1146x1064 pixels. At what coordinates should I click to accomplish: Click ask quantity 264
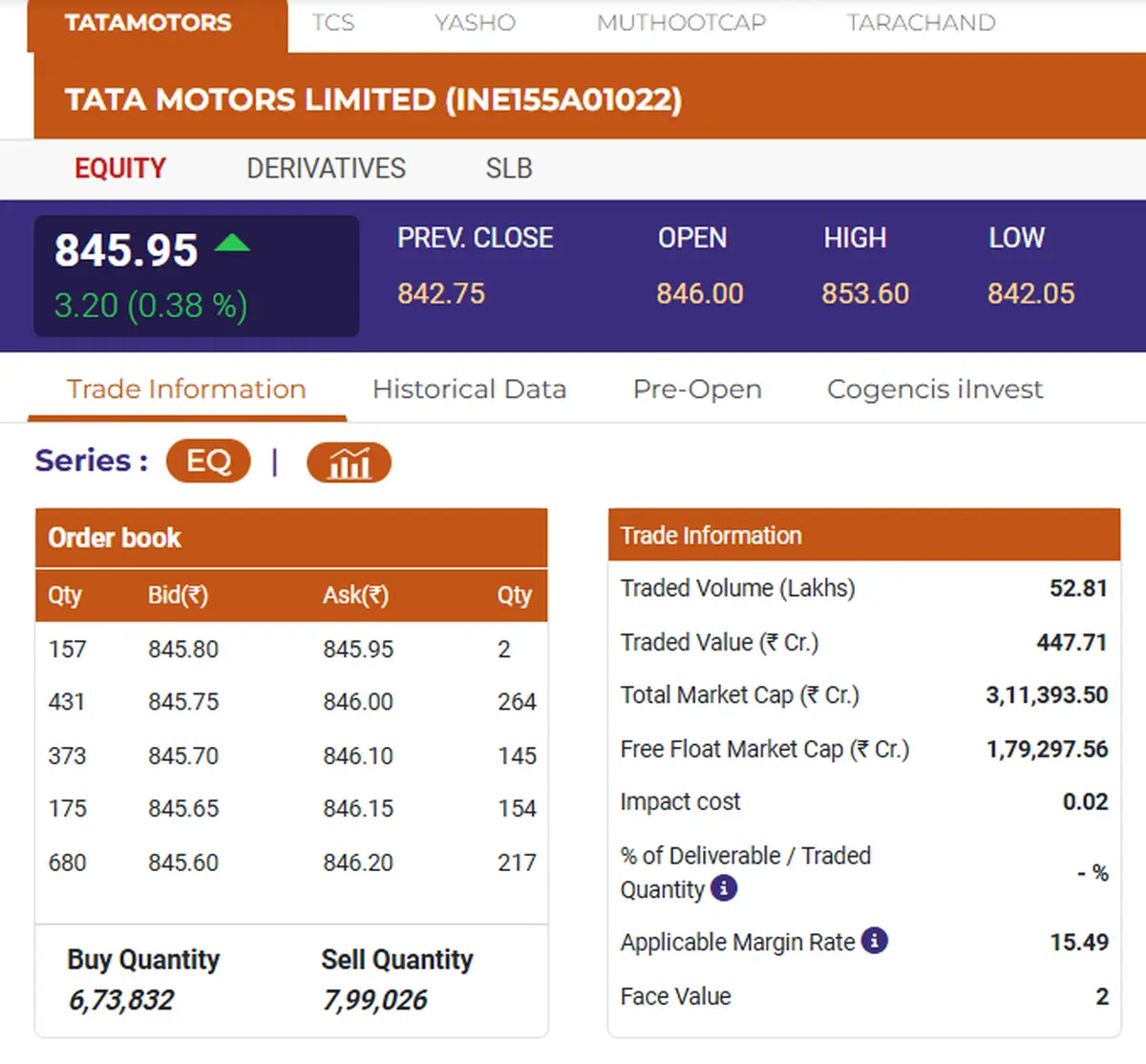[517, 702]
